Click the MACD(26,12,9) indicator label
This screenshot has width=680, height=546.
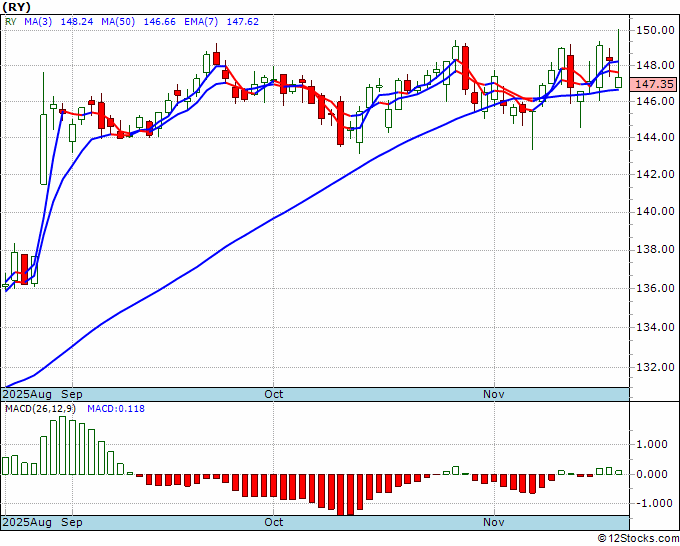(41, 409)
